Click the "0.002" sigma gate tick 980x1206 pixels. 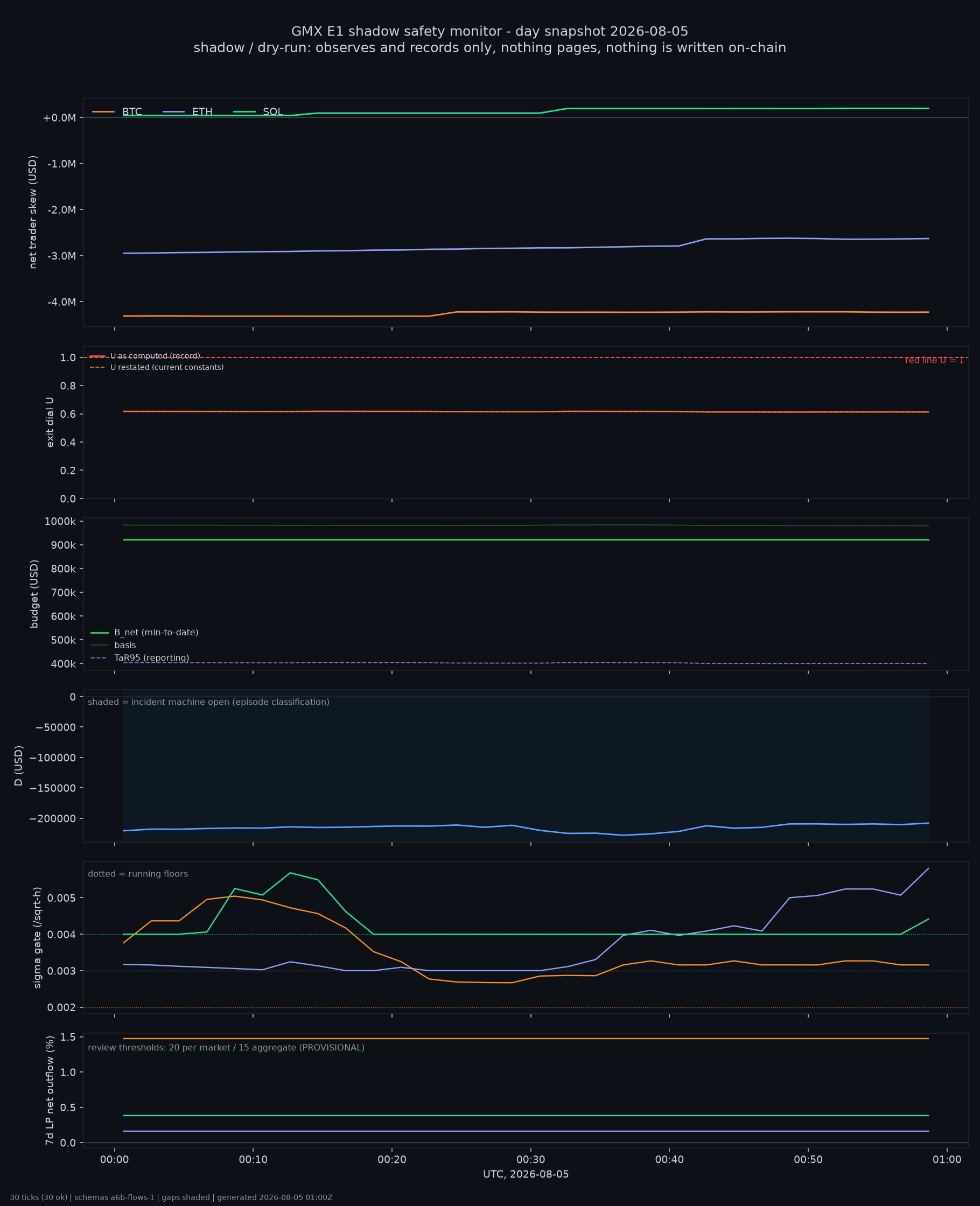click(x=61, y=1008)
